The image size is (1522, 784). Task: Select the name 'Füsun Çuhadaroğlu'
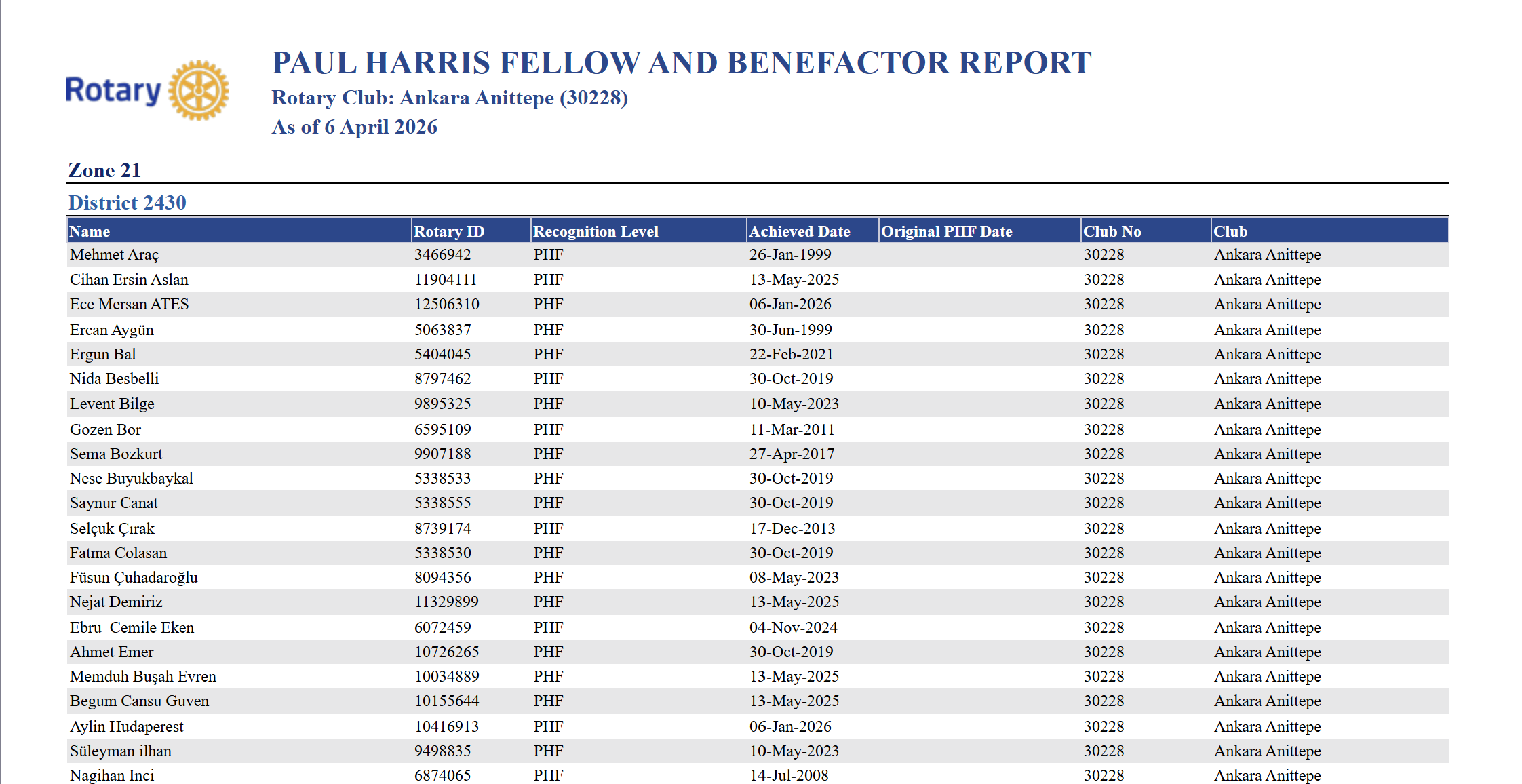(134, 578)
